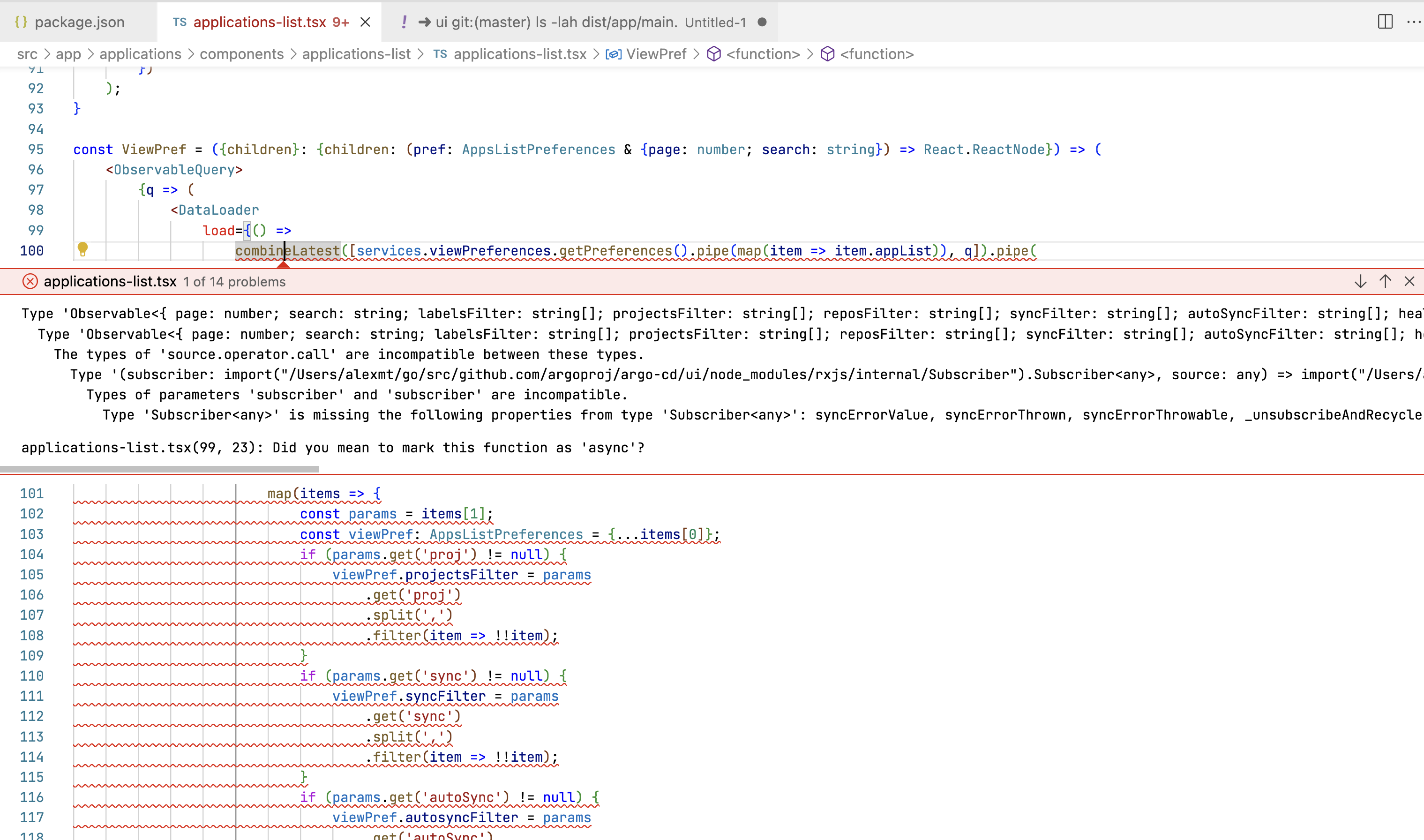Viewport: 1424px width, 840px height.
Task: Open the components breadcrumb folder dropdown
Action: click(242, 54)
